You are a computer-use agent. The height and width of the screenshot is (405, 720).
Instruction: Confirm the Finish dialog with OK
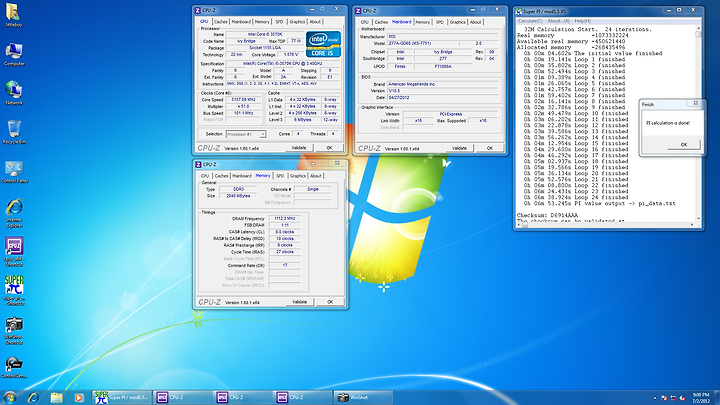pyautogui.click(x=684, y=145)
